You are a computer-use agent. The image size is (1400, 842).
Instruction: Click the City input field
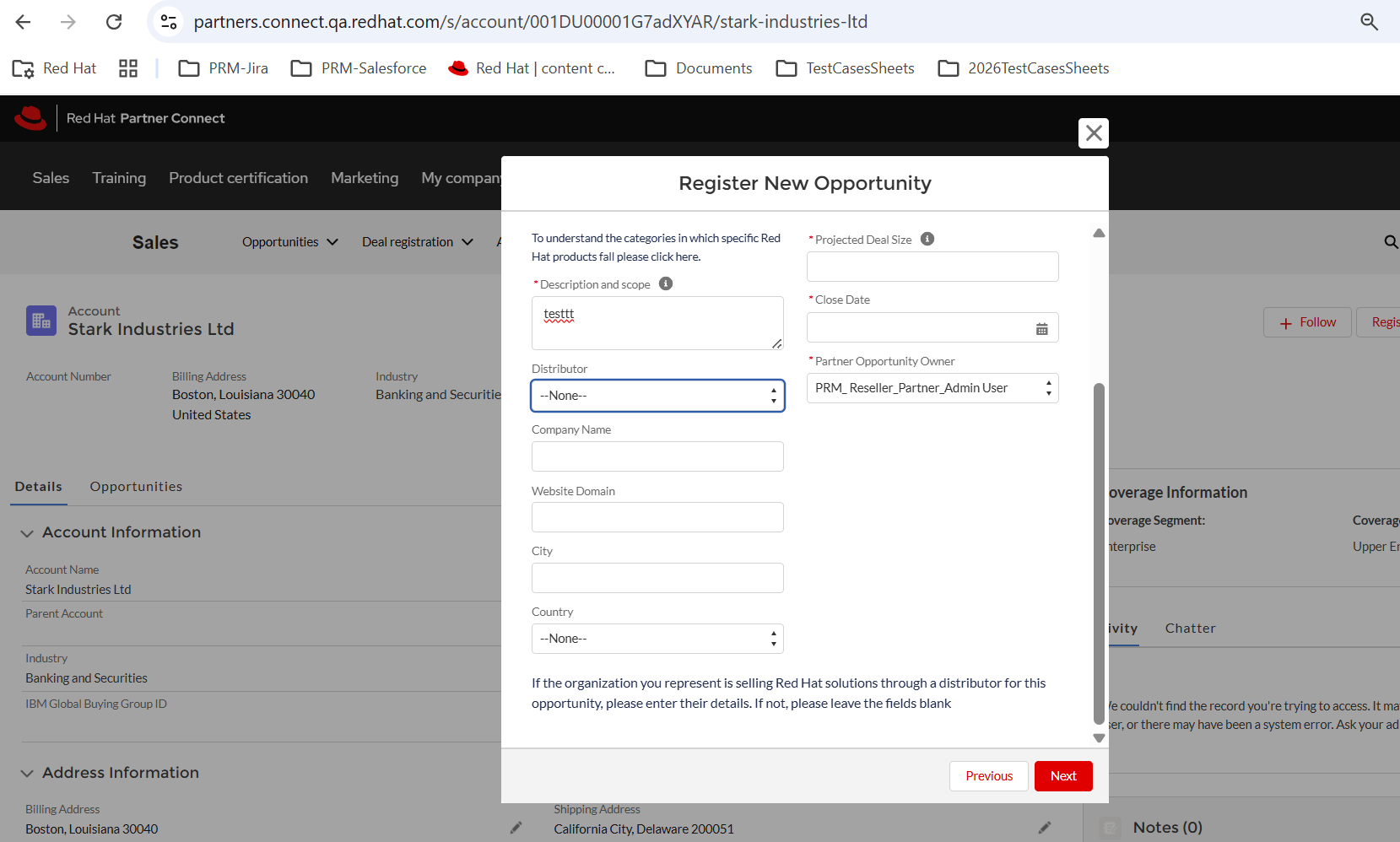657,578
